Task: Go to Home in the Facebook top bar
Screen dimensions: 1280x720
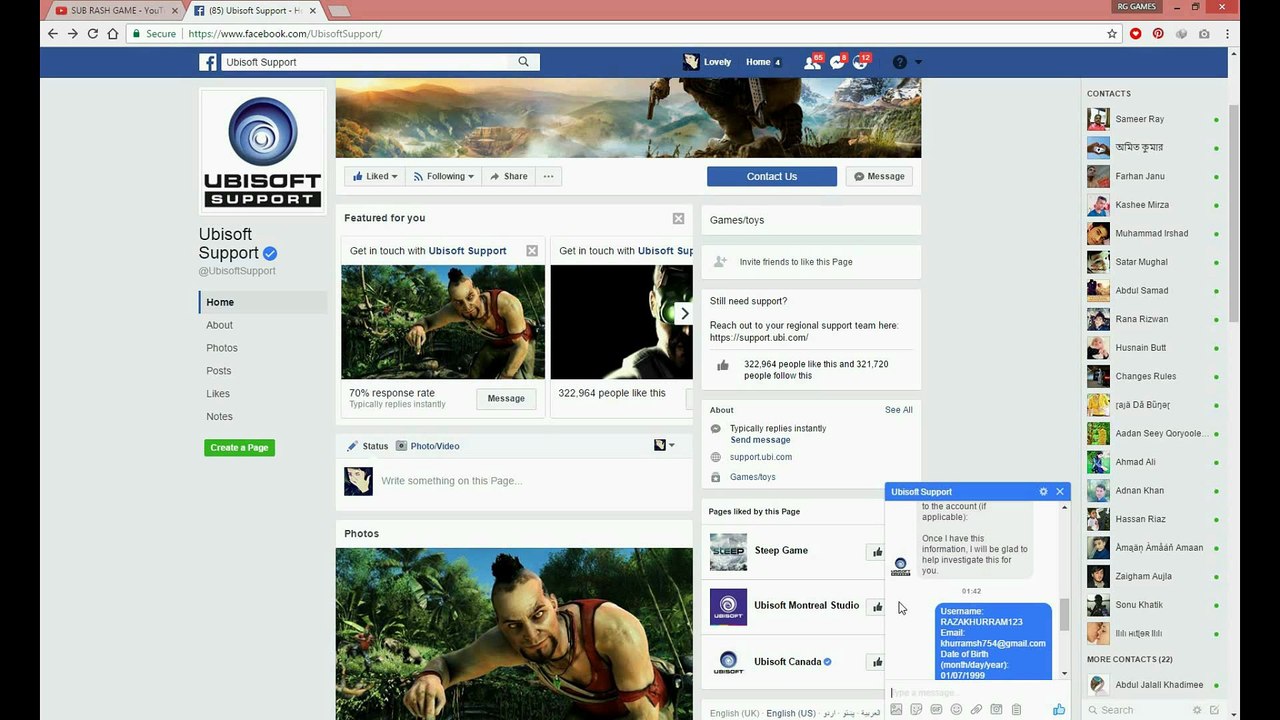Action: point(758,62)
